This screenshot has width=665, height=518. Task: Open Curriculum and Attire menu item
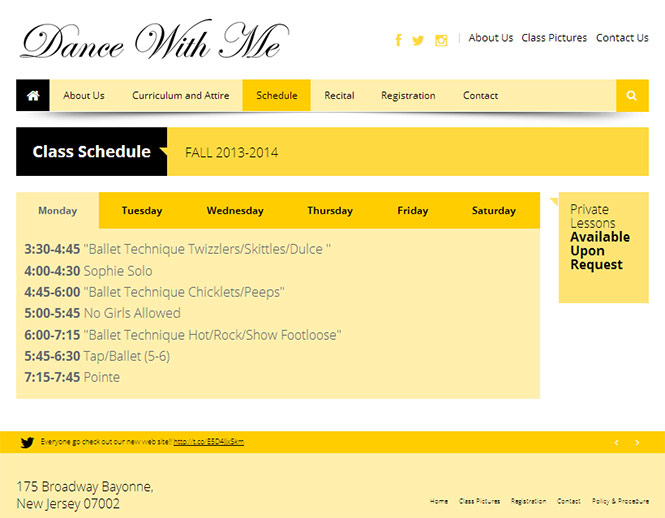pyautogui.click(x=181, y=95)
